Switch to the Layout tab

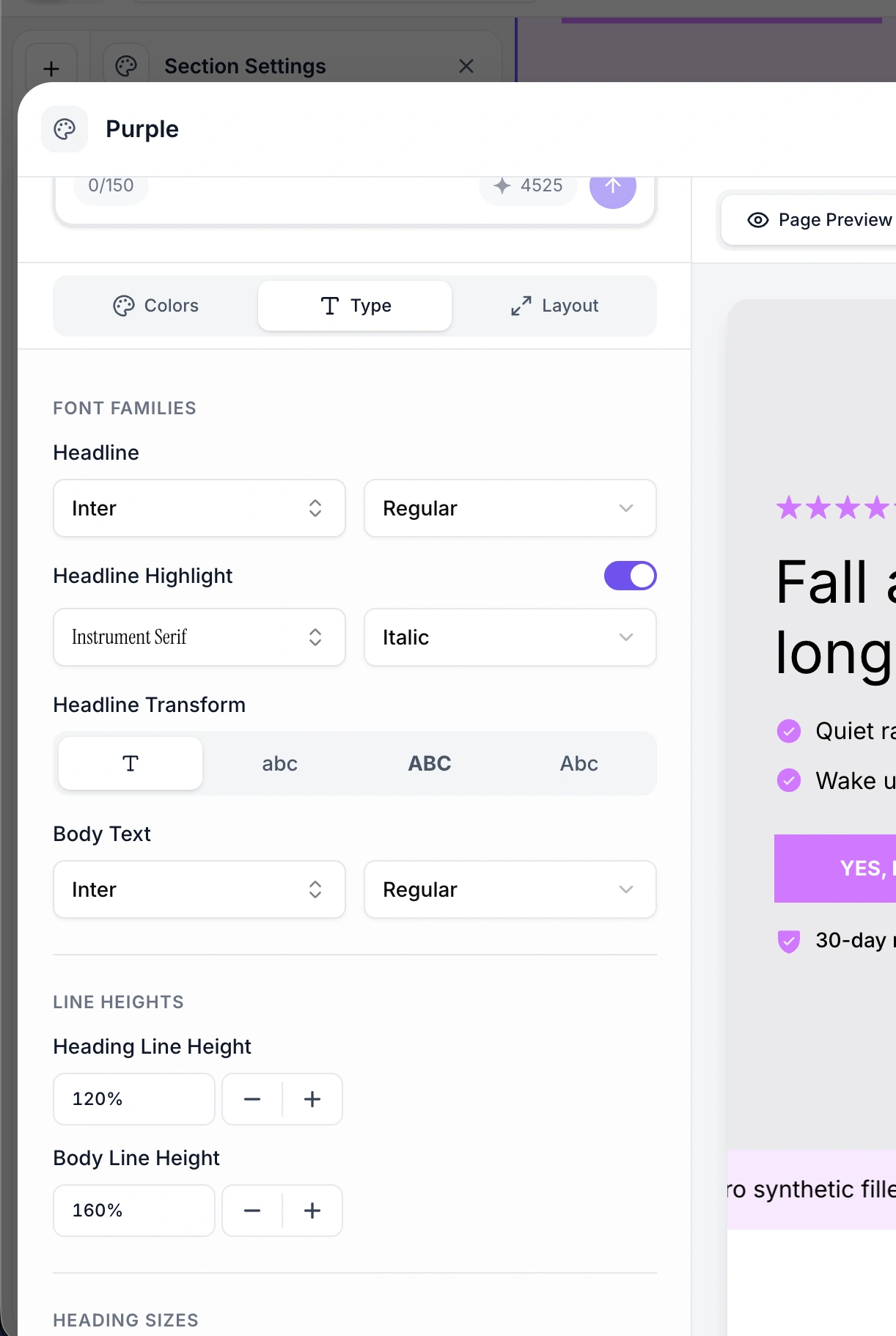click(554, 306)
